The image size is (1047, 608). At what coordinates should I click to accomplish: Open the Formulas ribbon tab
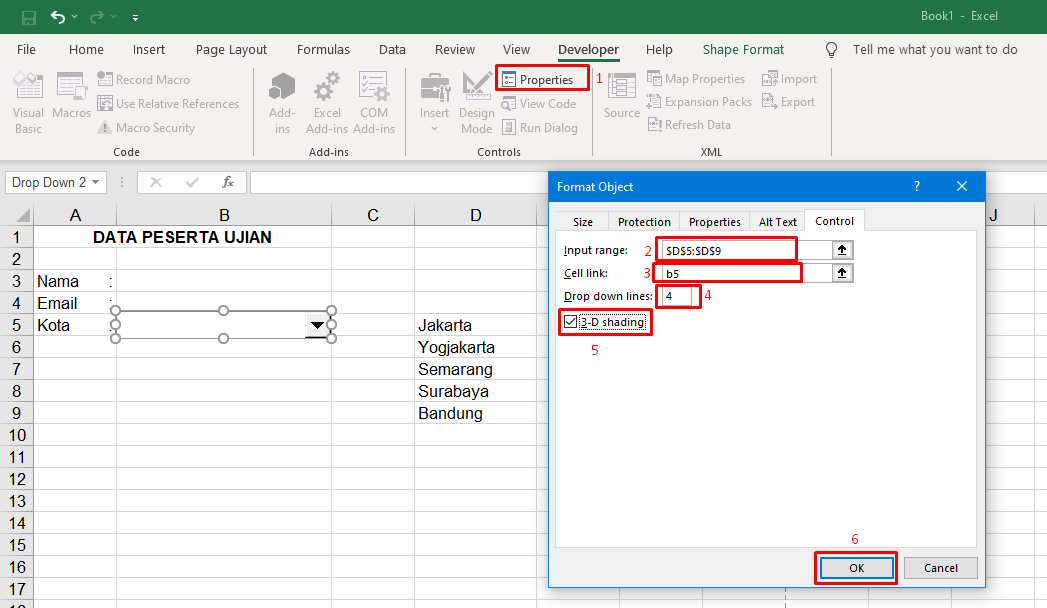coord(323,49)
